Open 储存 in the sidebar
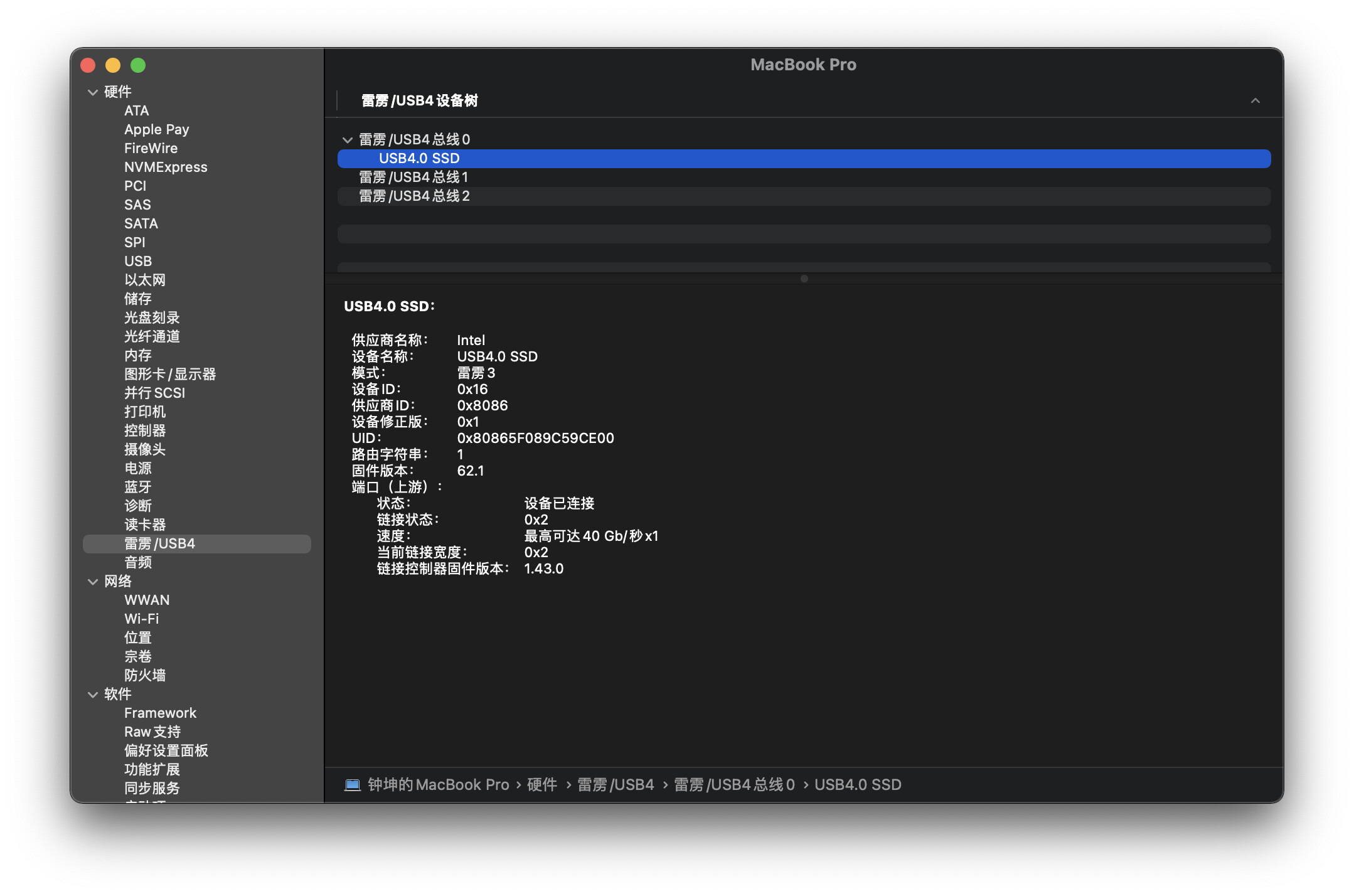Screen dimensions: 1354x896 click(138, 299)
